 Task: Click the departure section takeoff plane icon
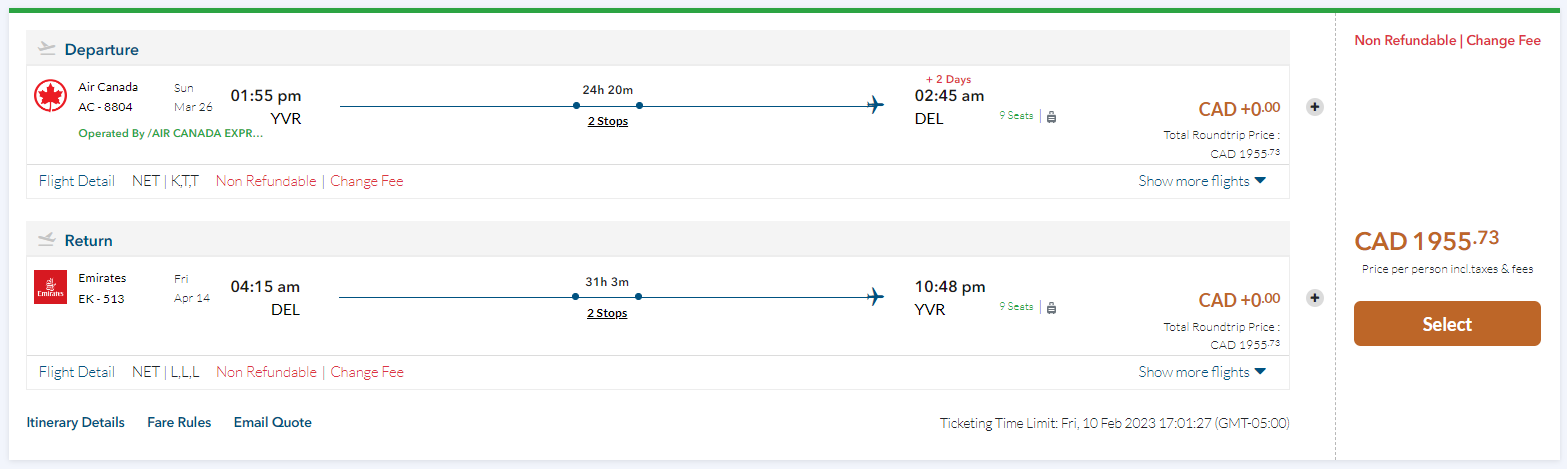[46, 48]
